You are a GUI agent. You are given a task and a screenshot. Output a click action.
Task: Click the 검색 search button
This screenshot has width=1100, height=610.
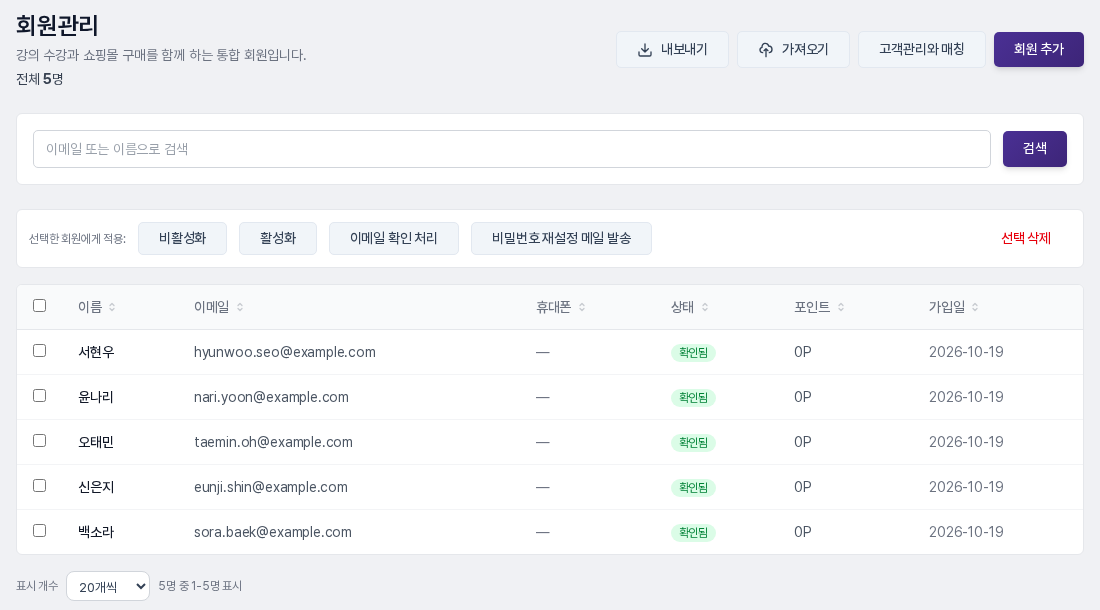[x=1035, y=149]
